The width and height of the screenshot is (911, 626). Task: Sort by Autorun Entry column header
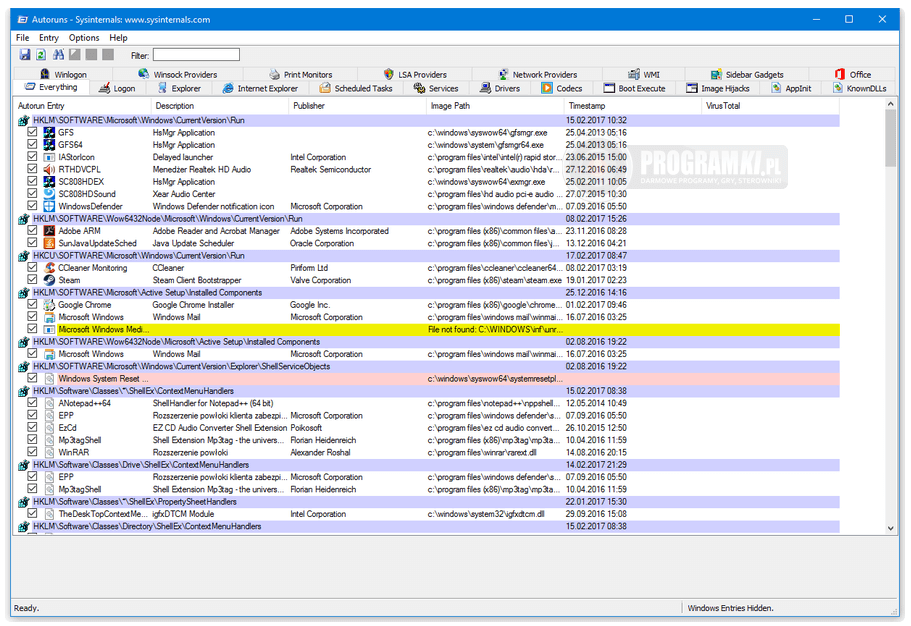point(82,106)
